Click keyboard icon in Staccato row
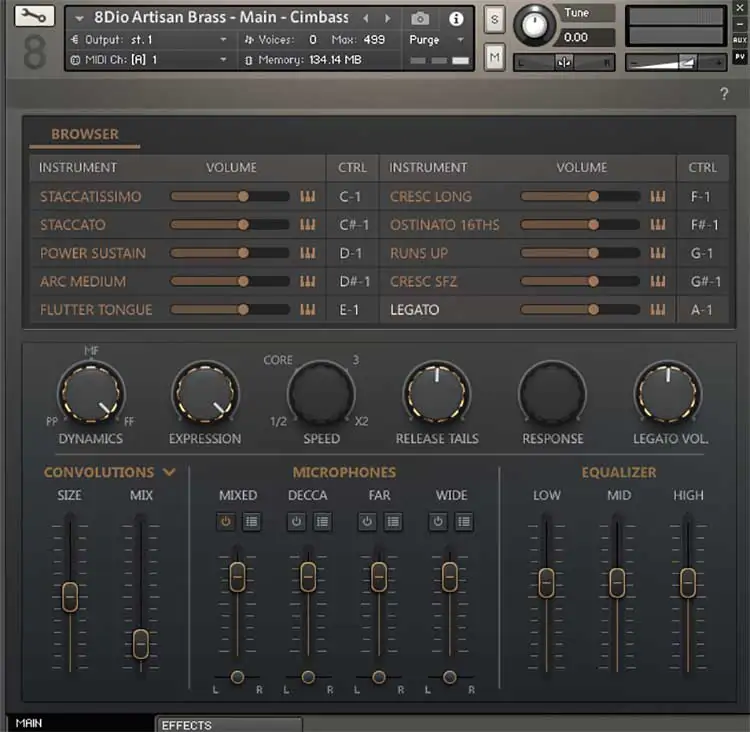Viewport: 750px width, 732px height. pyautogui.click(x=308, y=224)
